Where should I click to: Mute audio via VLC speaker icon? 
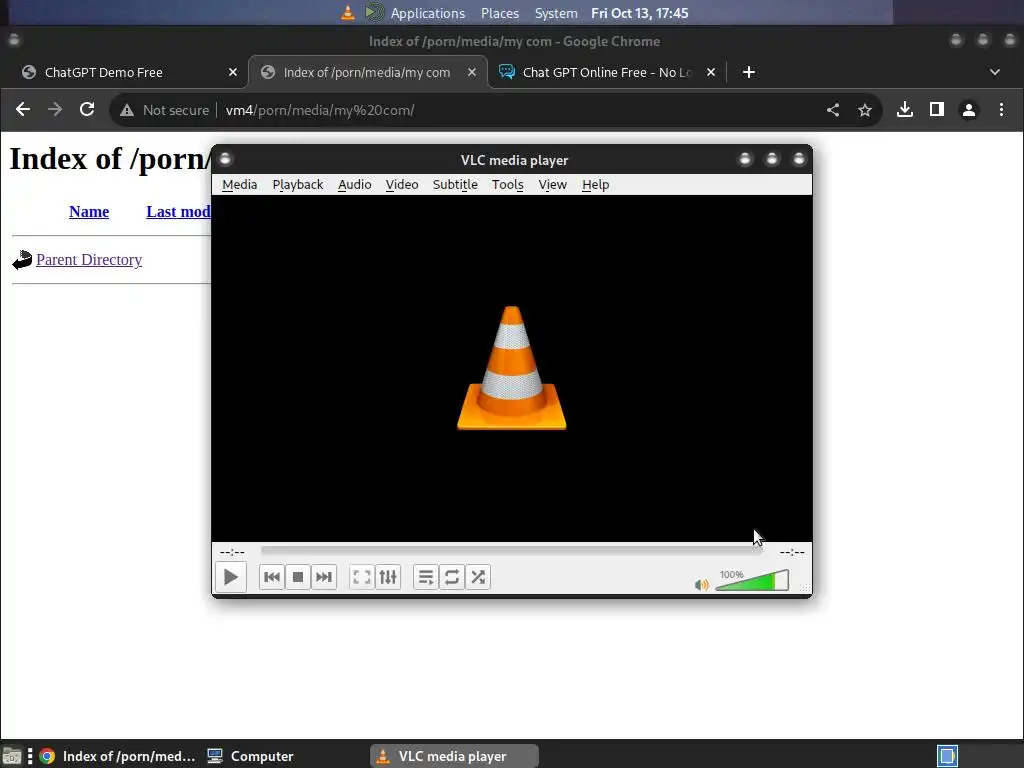coord(701,584)
